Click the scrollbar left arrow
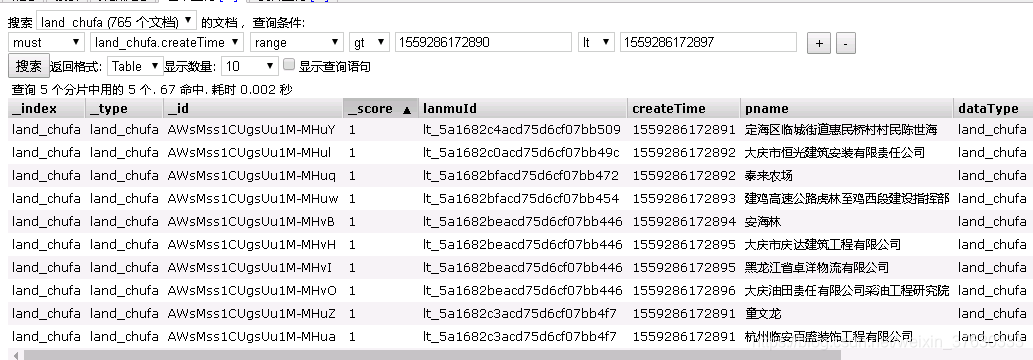Image resolution: width=1033 pixels, height=360 pixels. click(16, 355)
